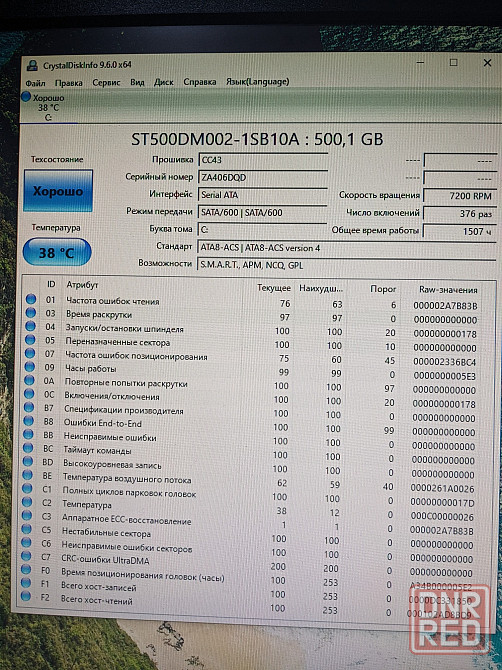Select the Часы работы attribute text
The height and width of the screenshot is (670, 502).
91,368
